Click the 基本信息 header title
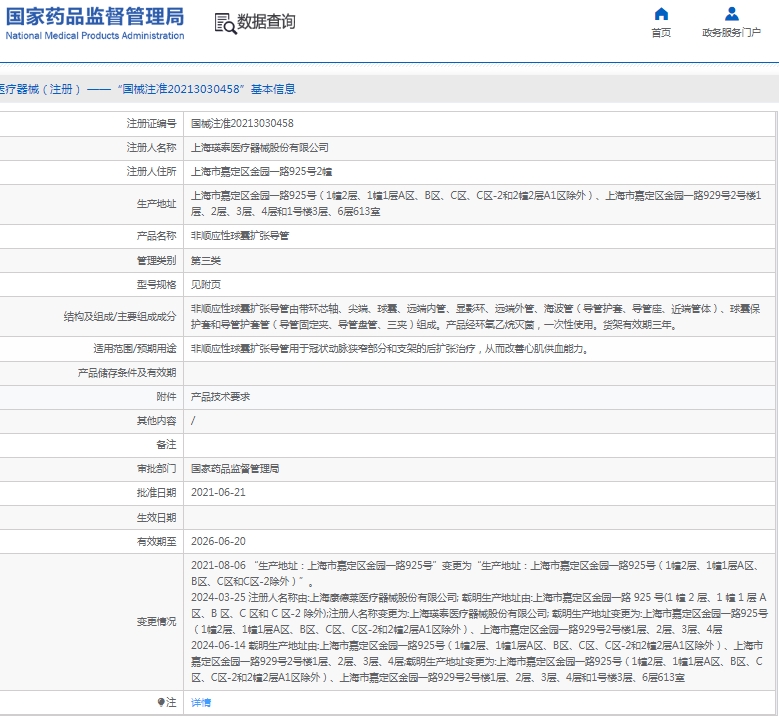The image size is (779, 718). (273, 89)
